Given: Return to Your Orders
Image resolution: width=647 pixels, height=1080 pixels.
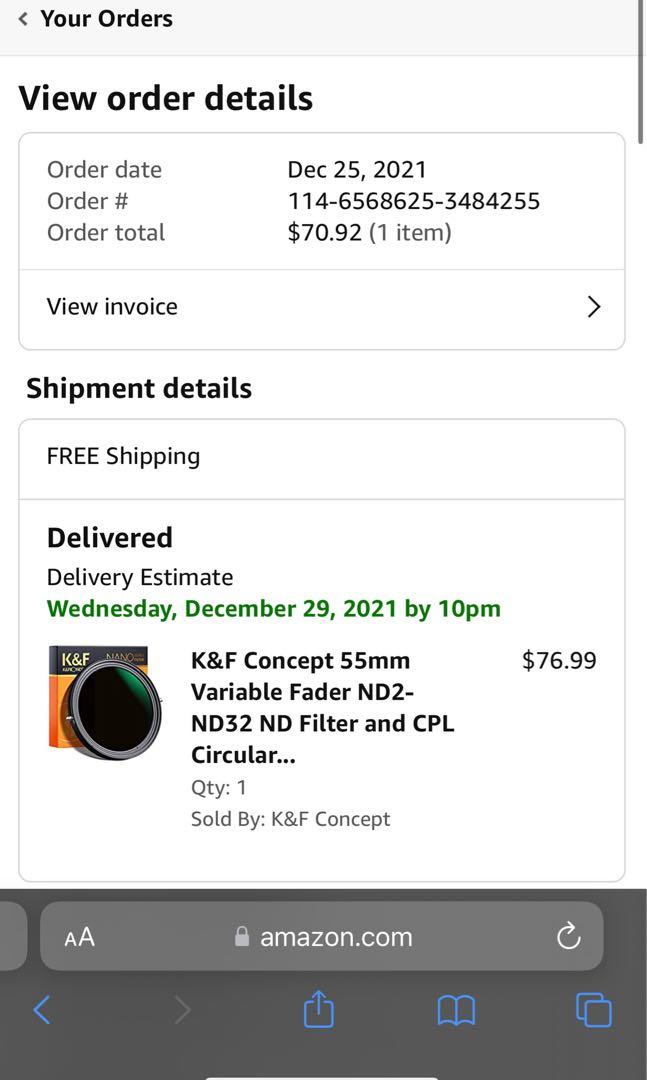Looking at the screenshot, I should [x=106, y=17].
